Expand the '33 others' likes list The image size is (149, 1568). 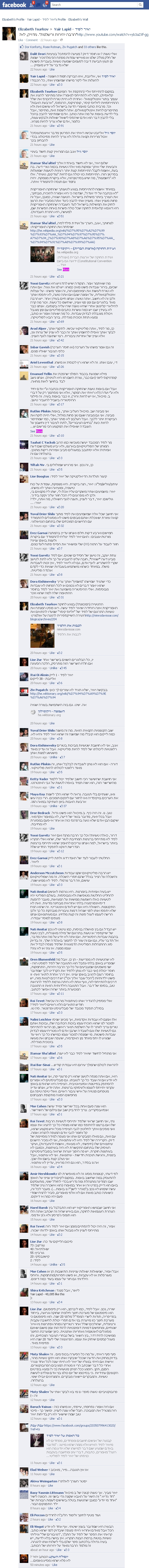pos(89,46)
